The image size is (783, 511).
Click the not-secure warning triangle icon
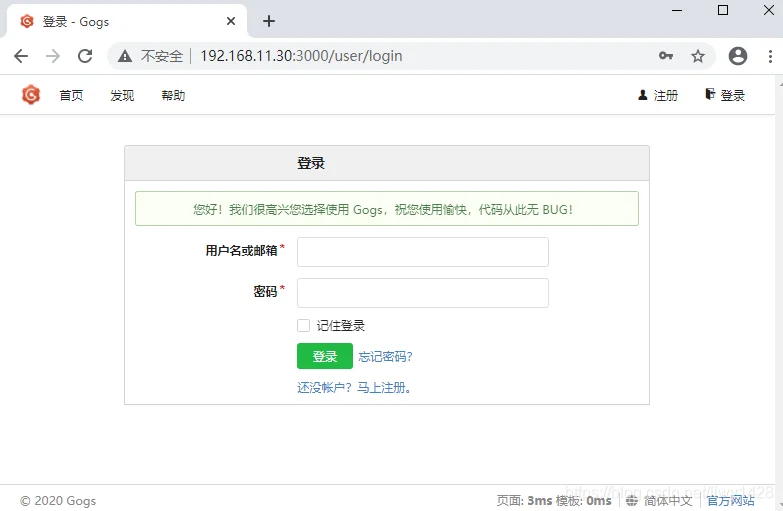pos(125,56)
